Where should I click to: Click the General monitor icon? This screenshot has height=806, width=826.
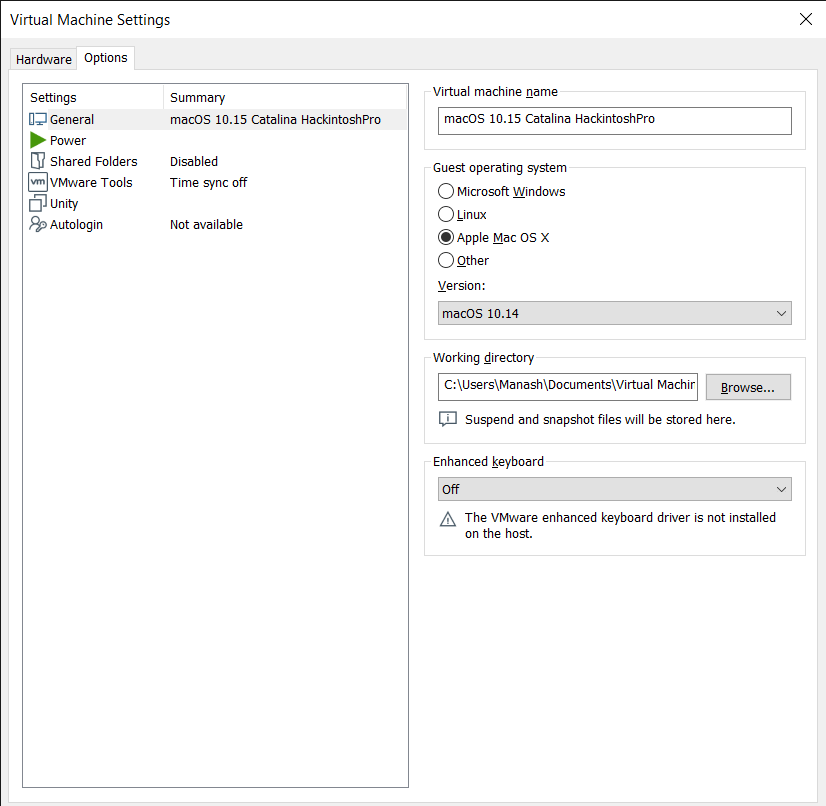pyautogui.click(x=37, y=120)
